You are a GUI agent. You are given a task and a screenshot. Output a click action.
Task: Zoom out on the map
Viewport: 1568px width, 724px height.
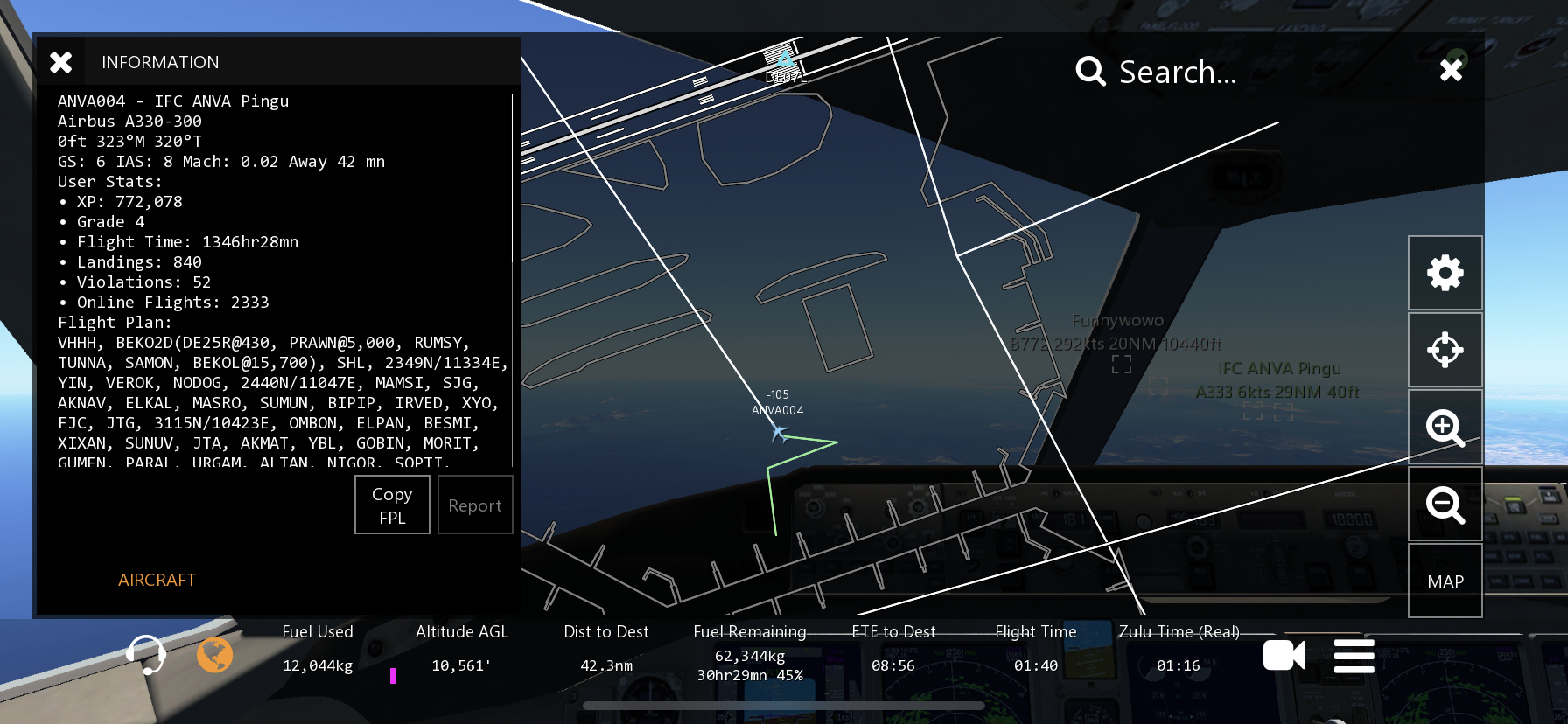pyautogui.click(x=1445, y=504)
